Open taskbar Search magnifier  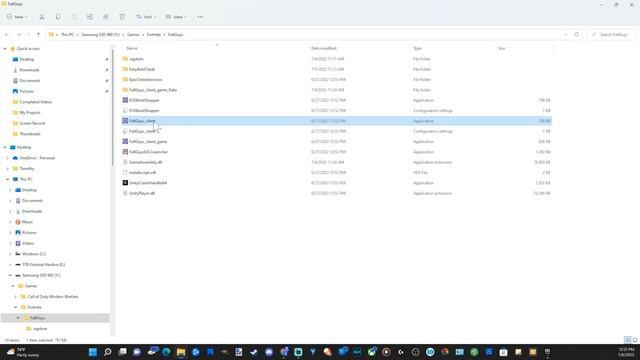point(107,352)
